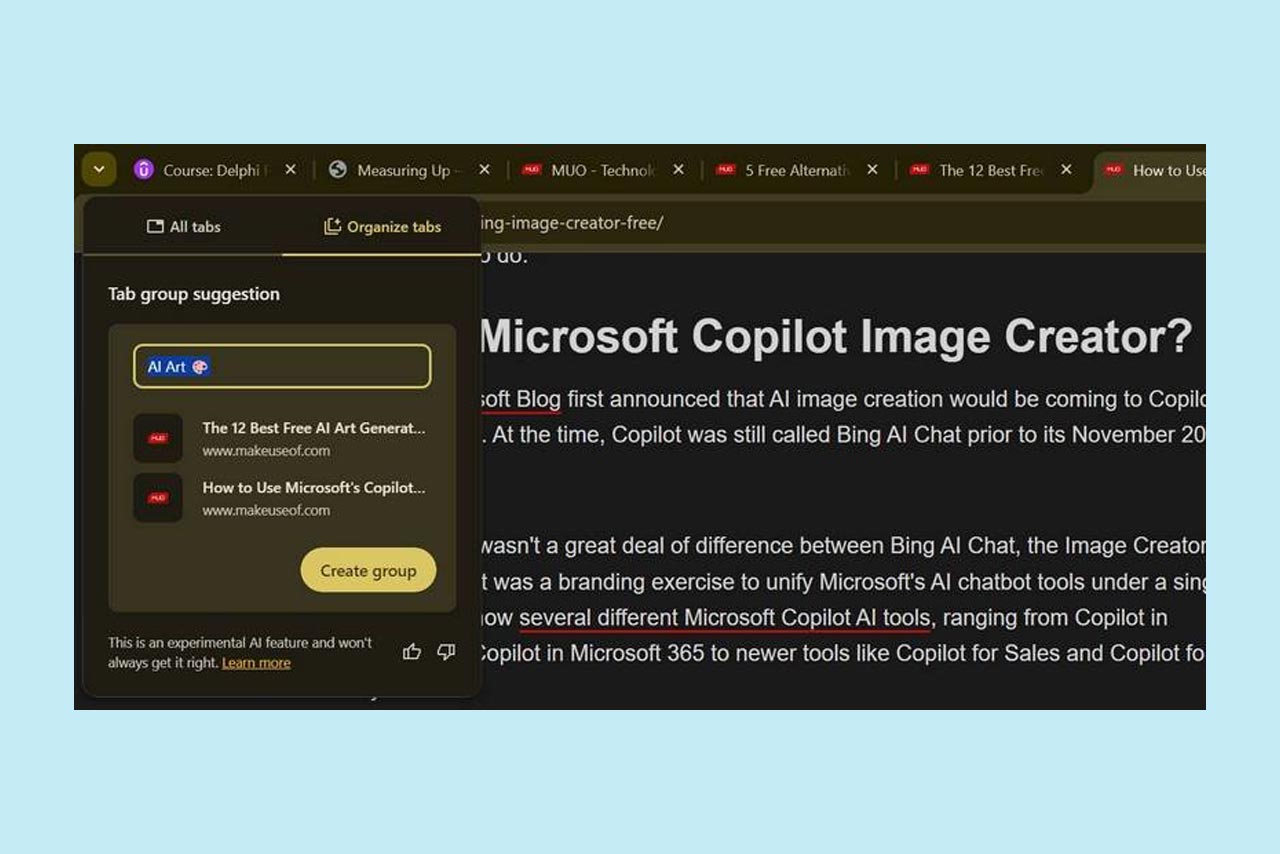Give thumbs up feedback on suggestion
The height and width of the screenshot is (854, 1280).
click(x=411, y=652)
